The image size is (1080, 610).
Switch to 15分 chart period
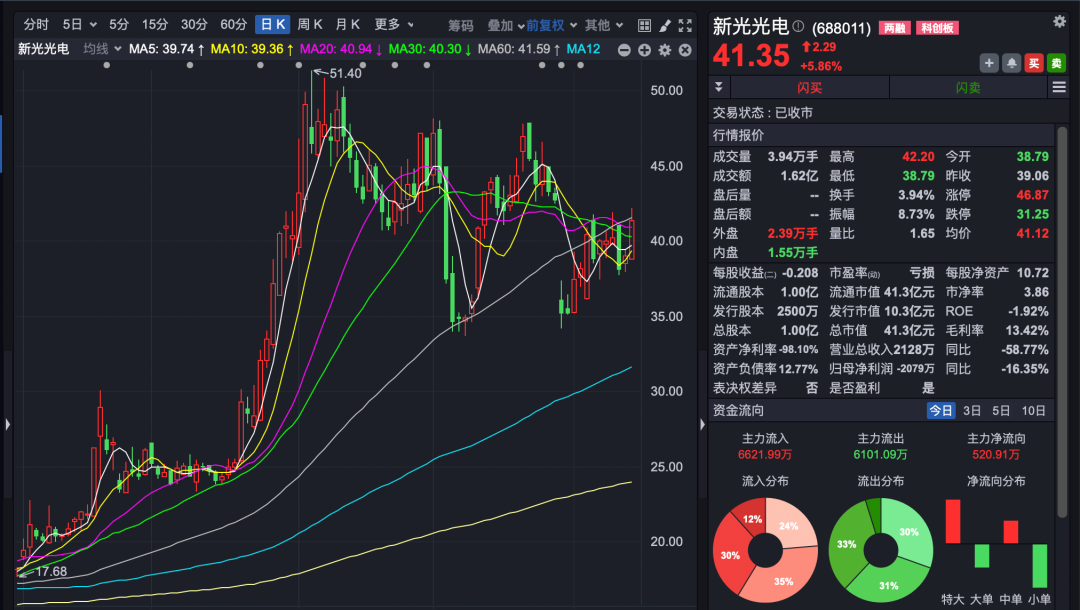[x=155, y=25]
